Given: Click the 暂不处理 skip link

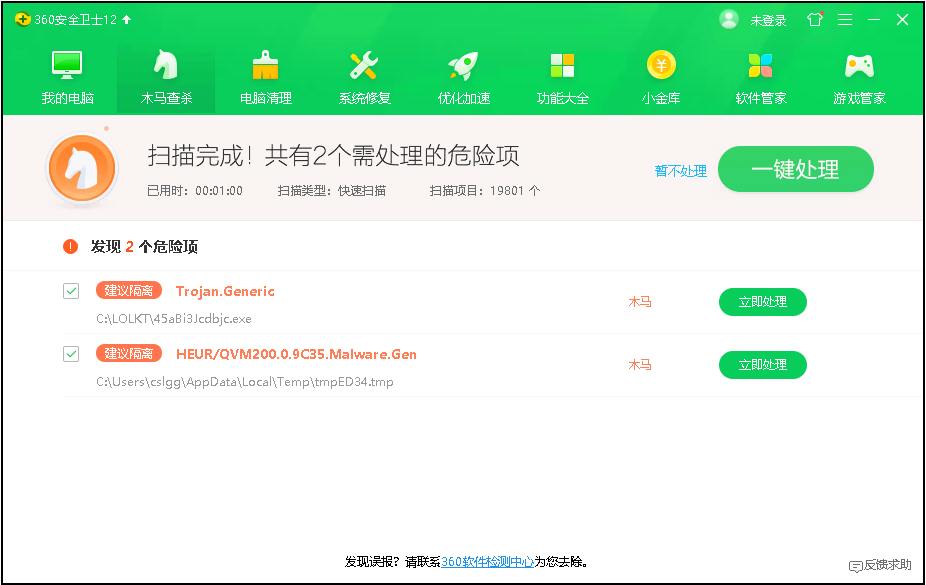Looking at the screenshot, I should 680,171.
